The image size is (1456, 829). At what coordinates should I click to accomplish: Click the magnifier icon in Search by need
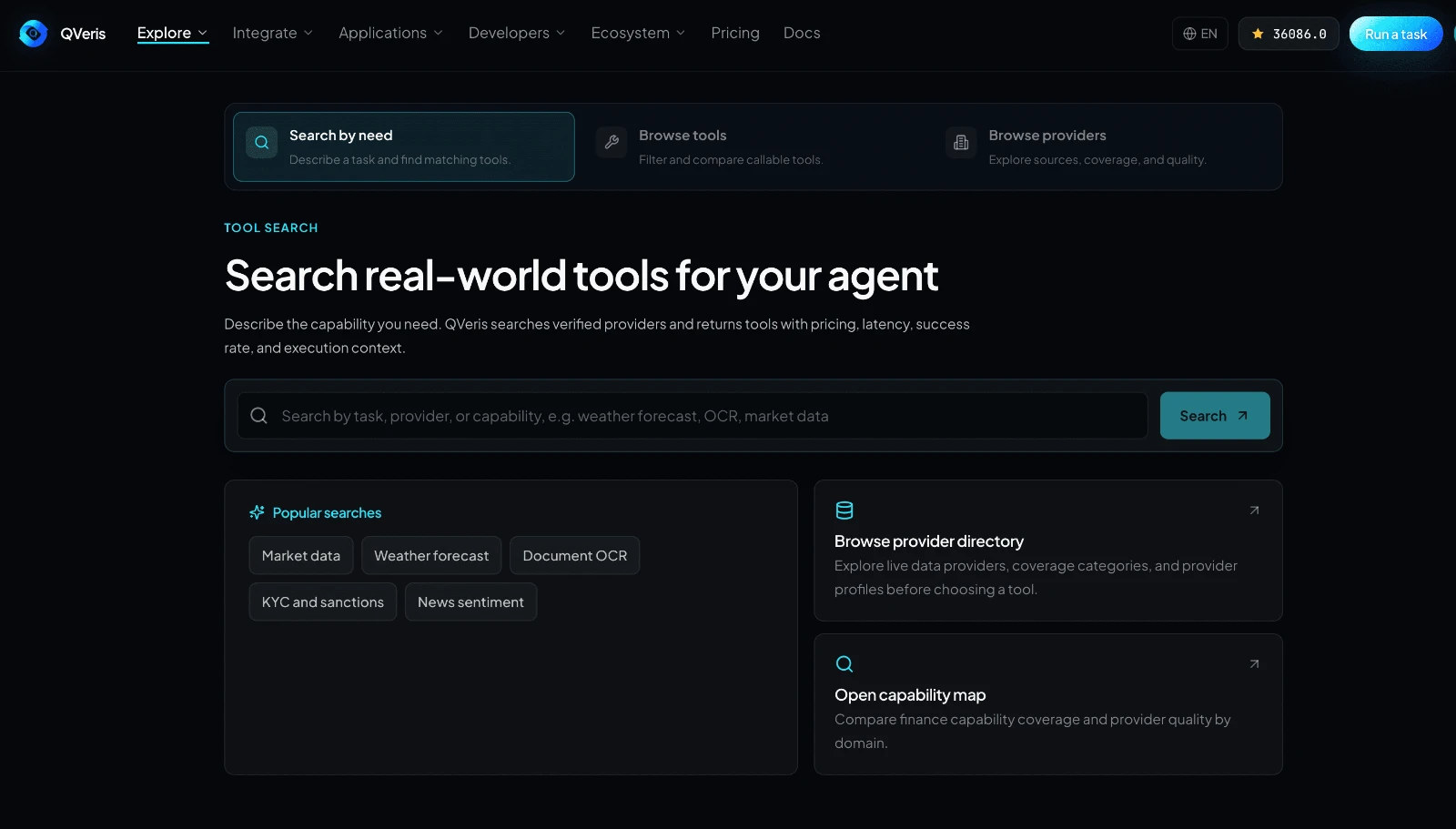[261, 143]
